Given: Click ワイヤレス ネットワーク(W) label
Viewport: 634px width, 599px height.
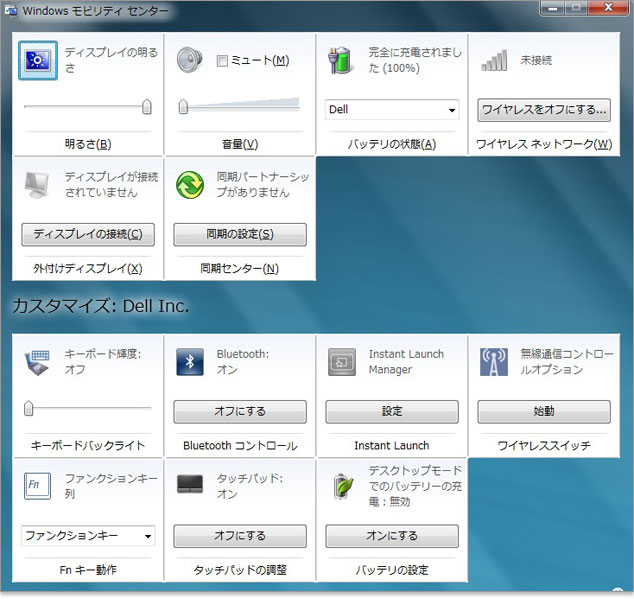Looking at the screenshot, I should point(544,144).
